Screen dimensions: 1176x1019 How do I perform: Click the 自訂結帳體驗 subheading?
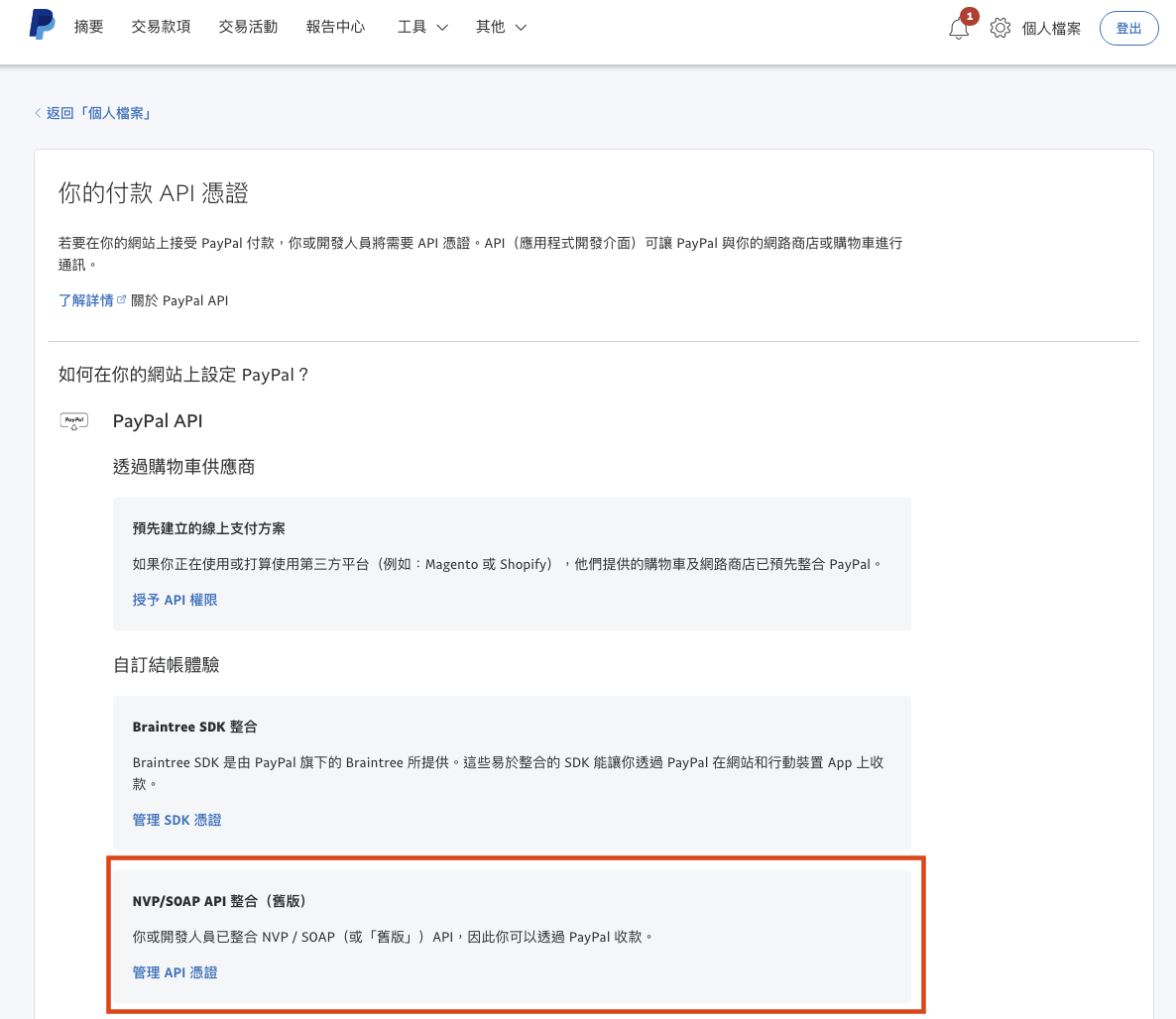pyautogui.click(x=166, y=665)
